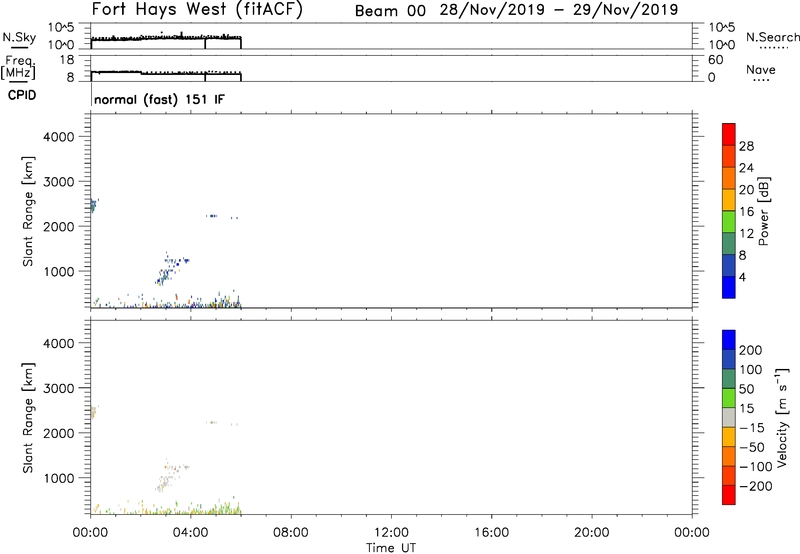Click the red bottom of velocity colorbar
This screenshot has width=800, height=554.
coord(729,495)
